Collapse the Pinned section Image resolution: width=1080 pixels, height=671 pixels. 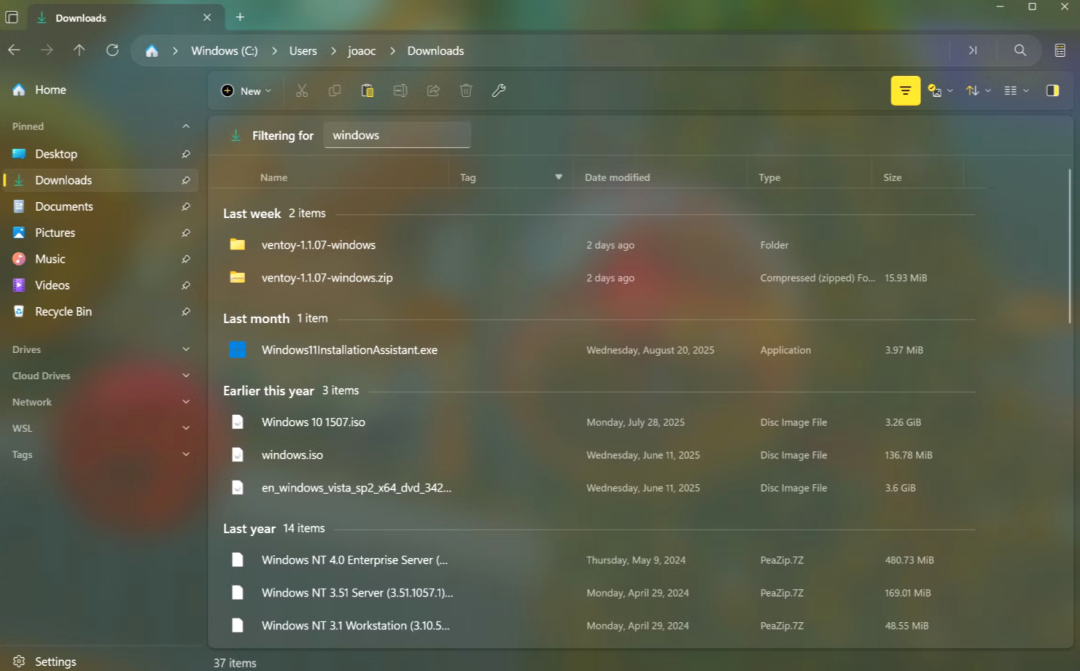point(185,126)
